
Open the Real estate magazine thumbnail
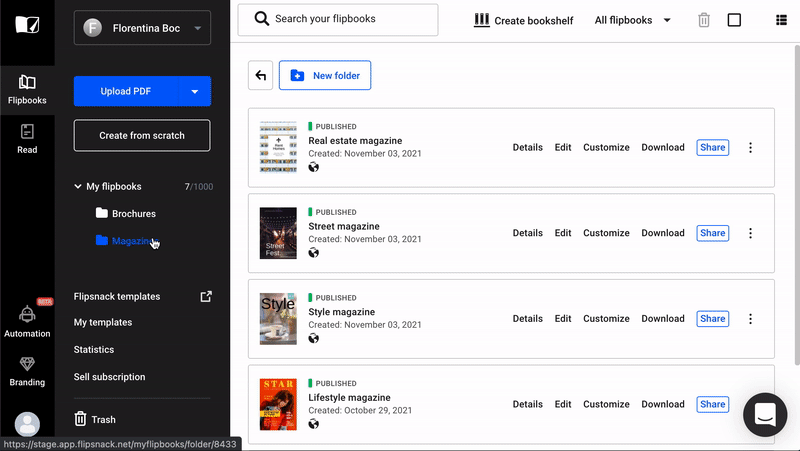tap(278, 147)
